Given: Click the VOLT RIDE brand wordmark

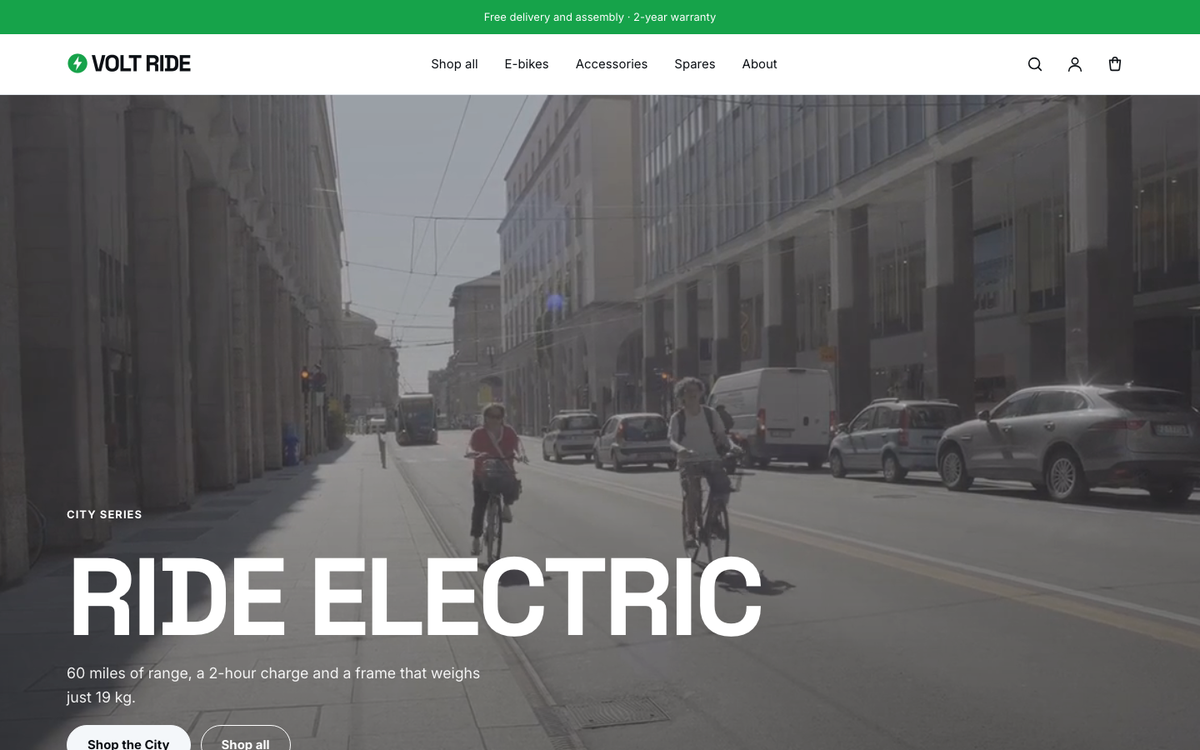Looking at the screenshot, I should pyautogui.click(x=141, y=63).
